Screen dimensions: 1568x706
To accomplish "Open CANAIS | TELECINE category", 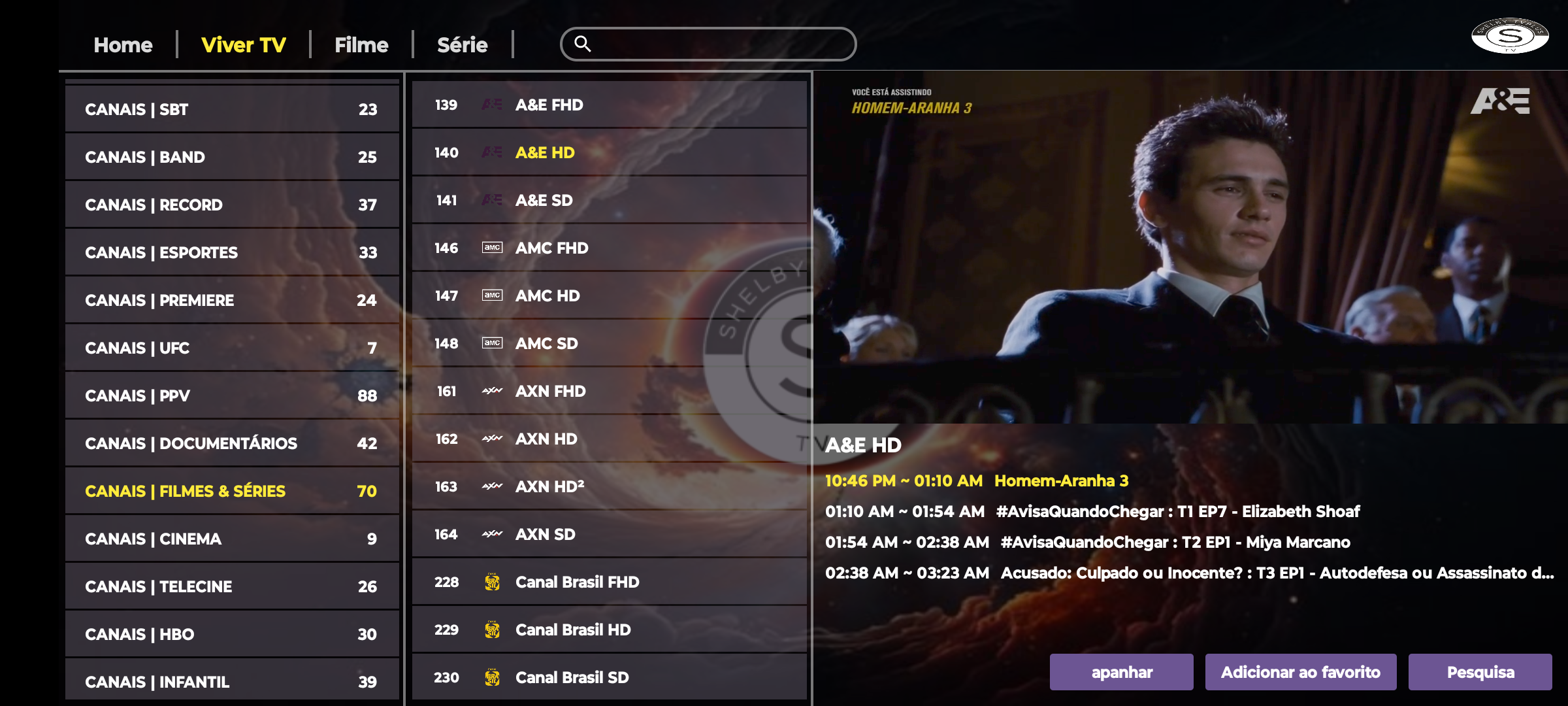I will coord(231,586).
